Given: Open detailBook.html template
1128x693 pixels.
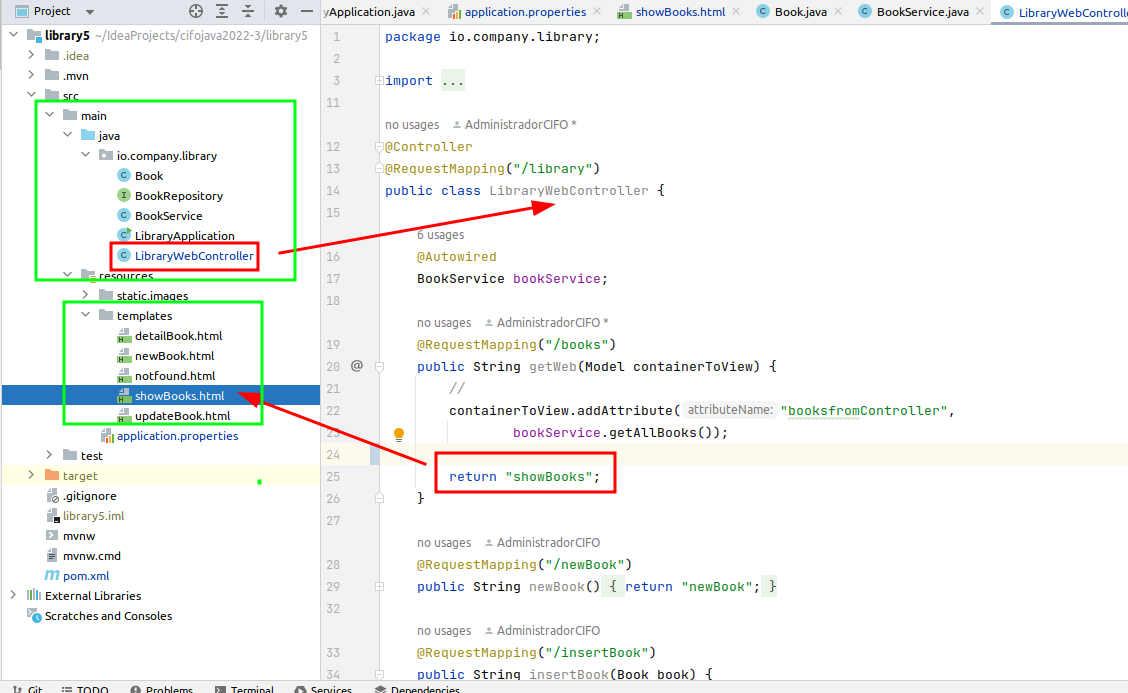Looking at the screenshot, I should click(x=178, y=336).
